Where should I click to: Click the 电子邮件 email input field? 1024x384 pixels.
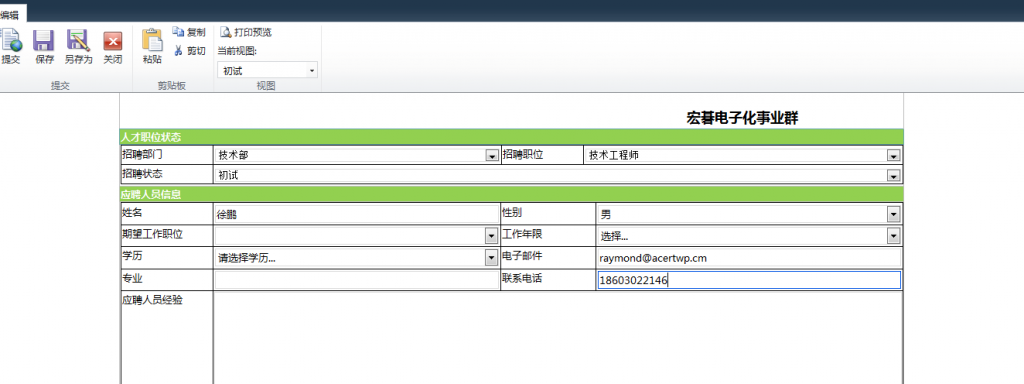pyautogui.click(x=748, y=258)
